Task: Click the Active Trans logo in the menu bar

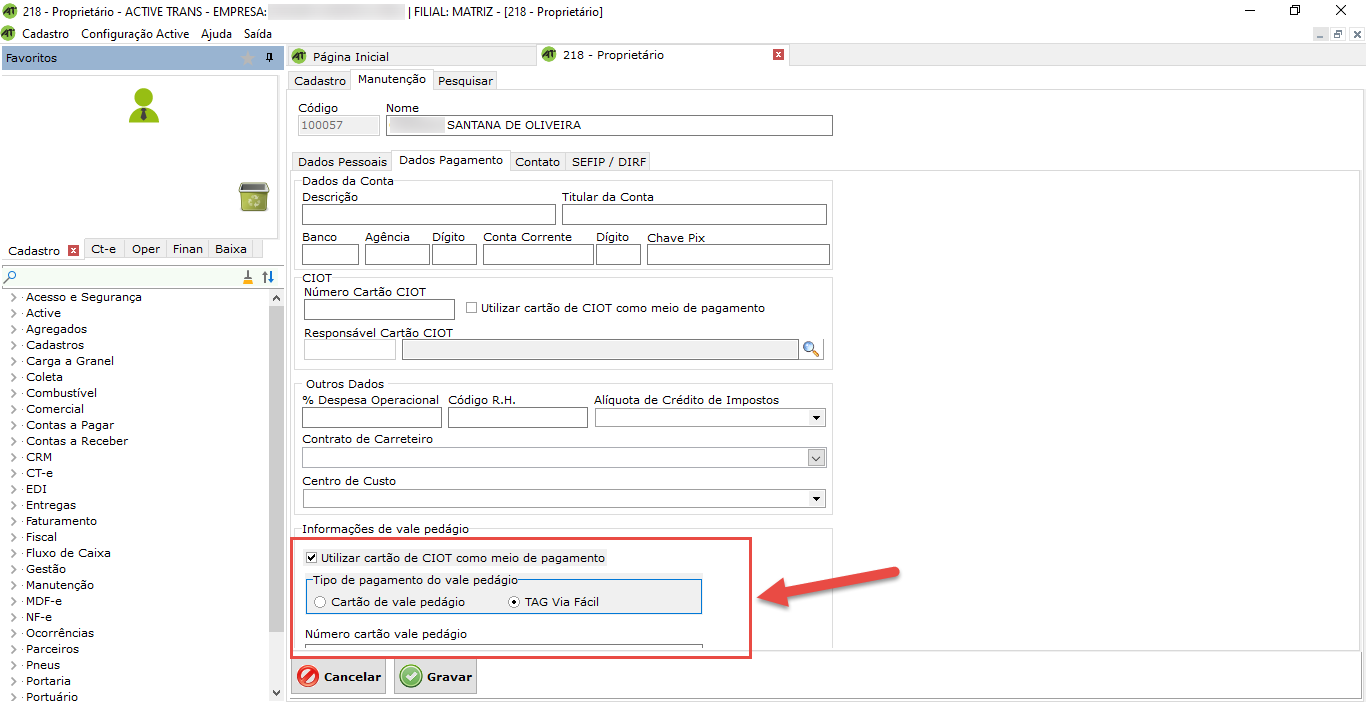Action: pos(9,33)
